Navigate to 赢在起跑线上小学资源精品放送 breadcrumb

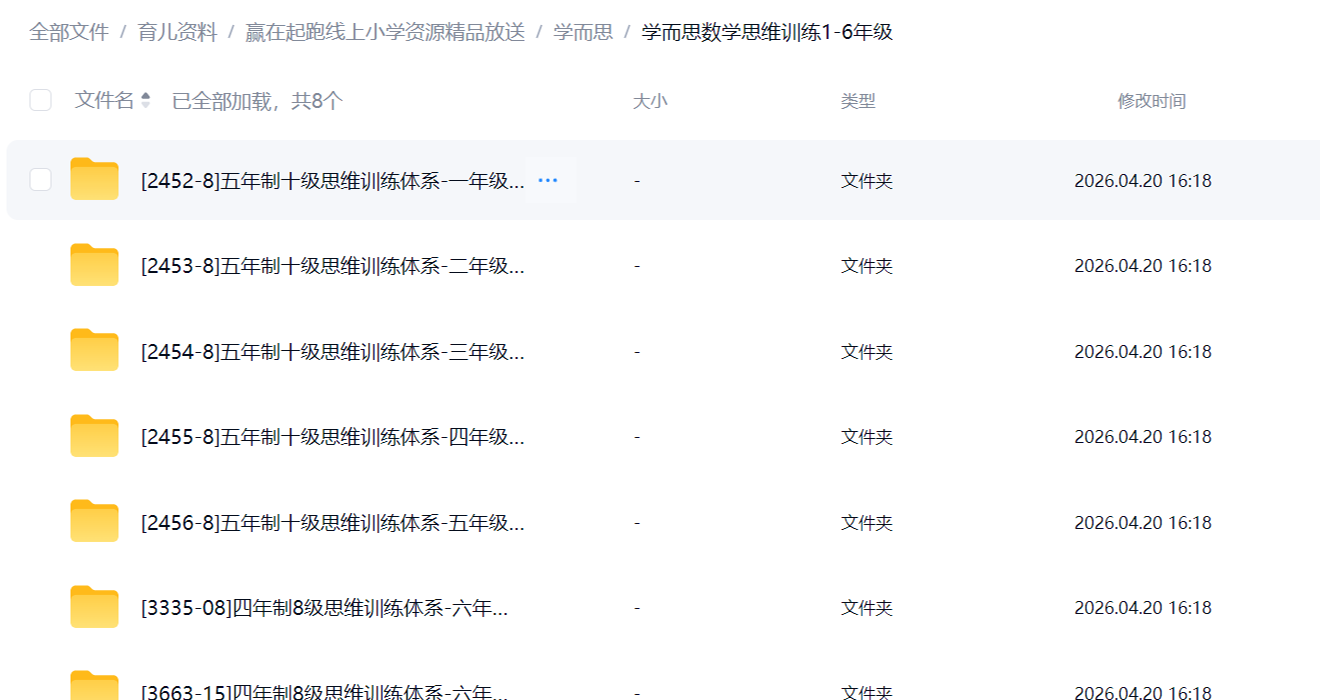click(385, 32)
